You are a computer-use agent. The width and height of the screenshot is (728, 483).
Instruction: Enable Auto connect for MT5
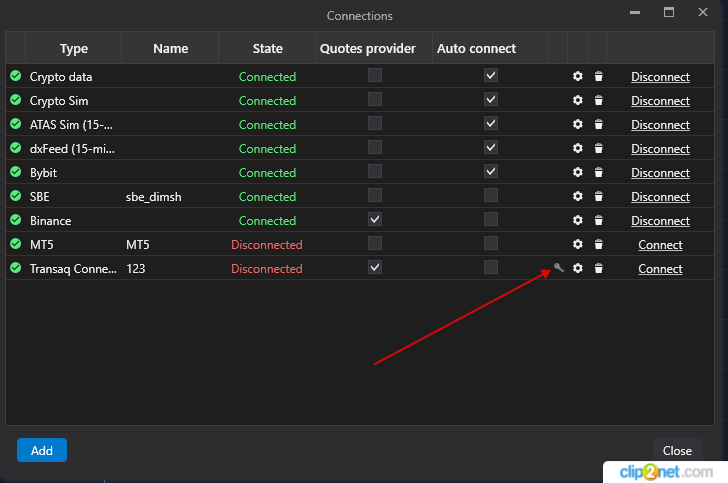491,243
